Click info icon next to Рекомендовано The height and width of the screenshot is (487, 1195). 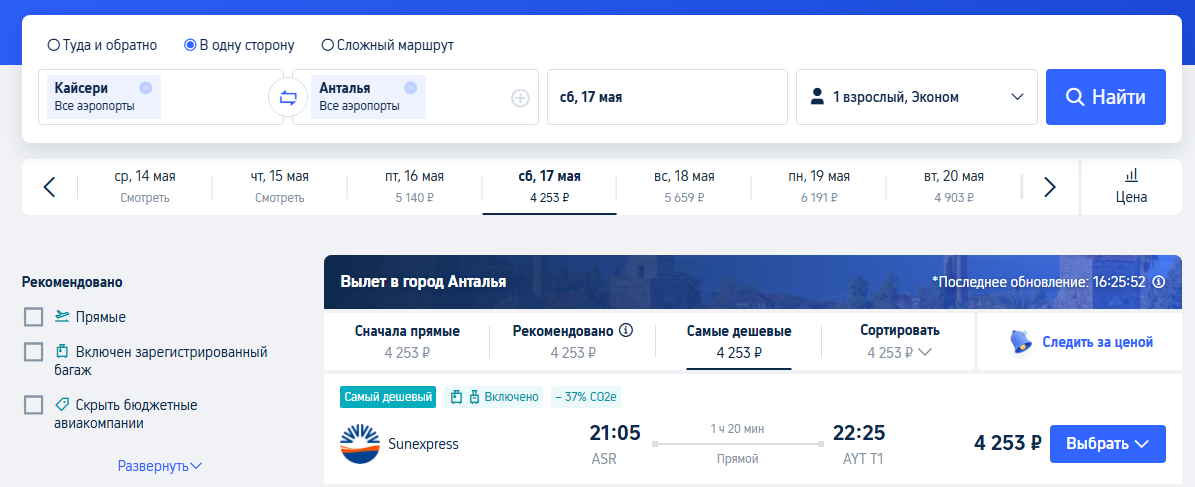[x=626, y=331]
